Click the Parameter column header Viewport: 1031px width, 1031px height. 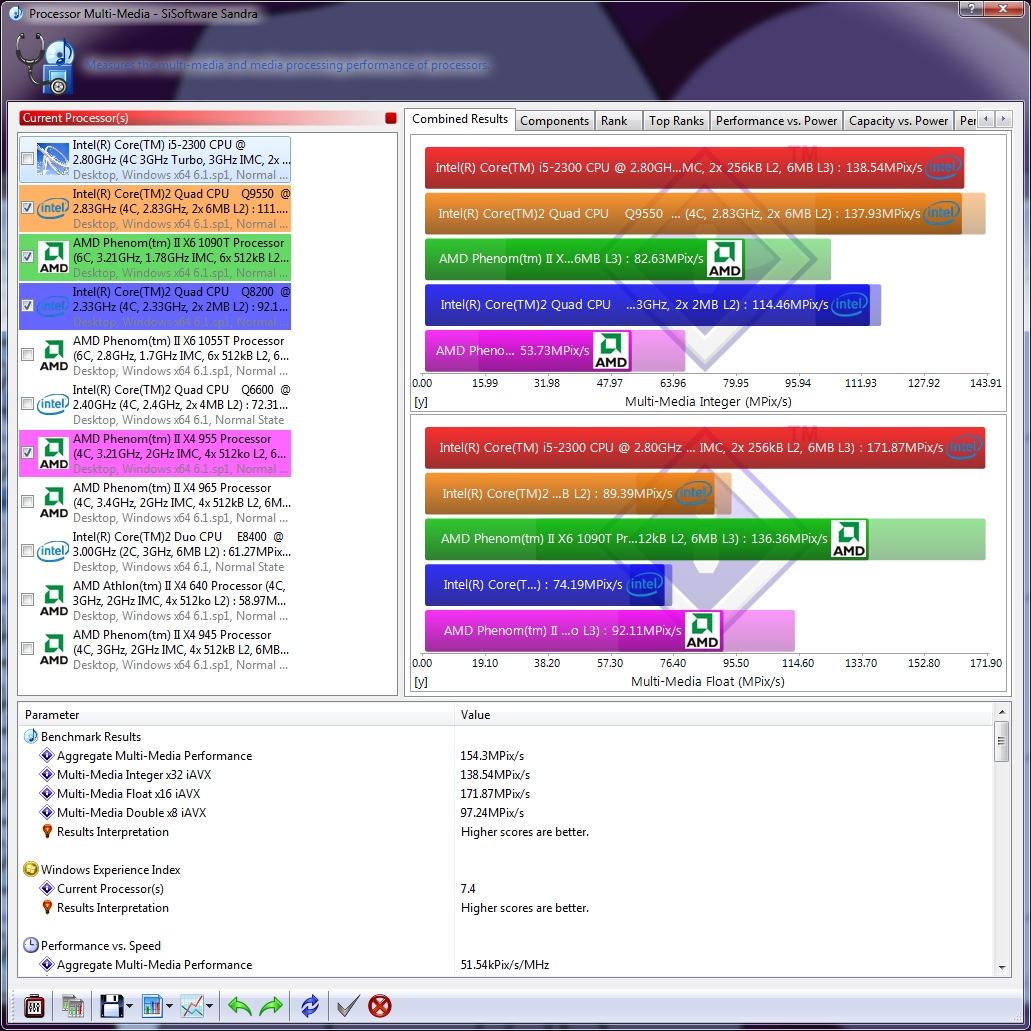(x=236, y=715)
